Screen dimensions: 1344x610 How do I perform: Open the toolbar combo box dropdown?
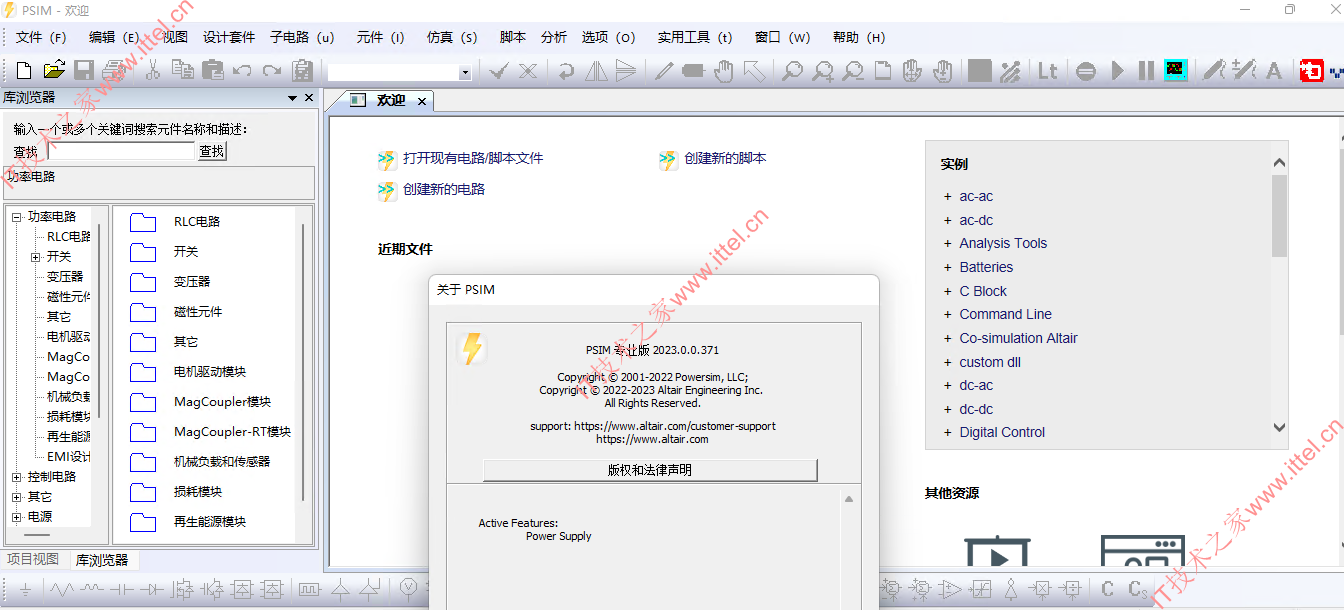(465, 73)
